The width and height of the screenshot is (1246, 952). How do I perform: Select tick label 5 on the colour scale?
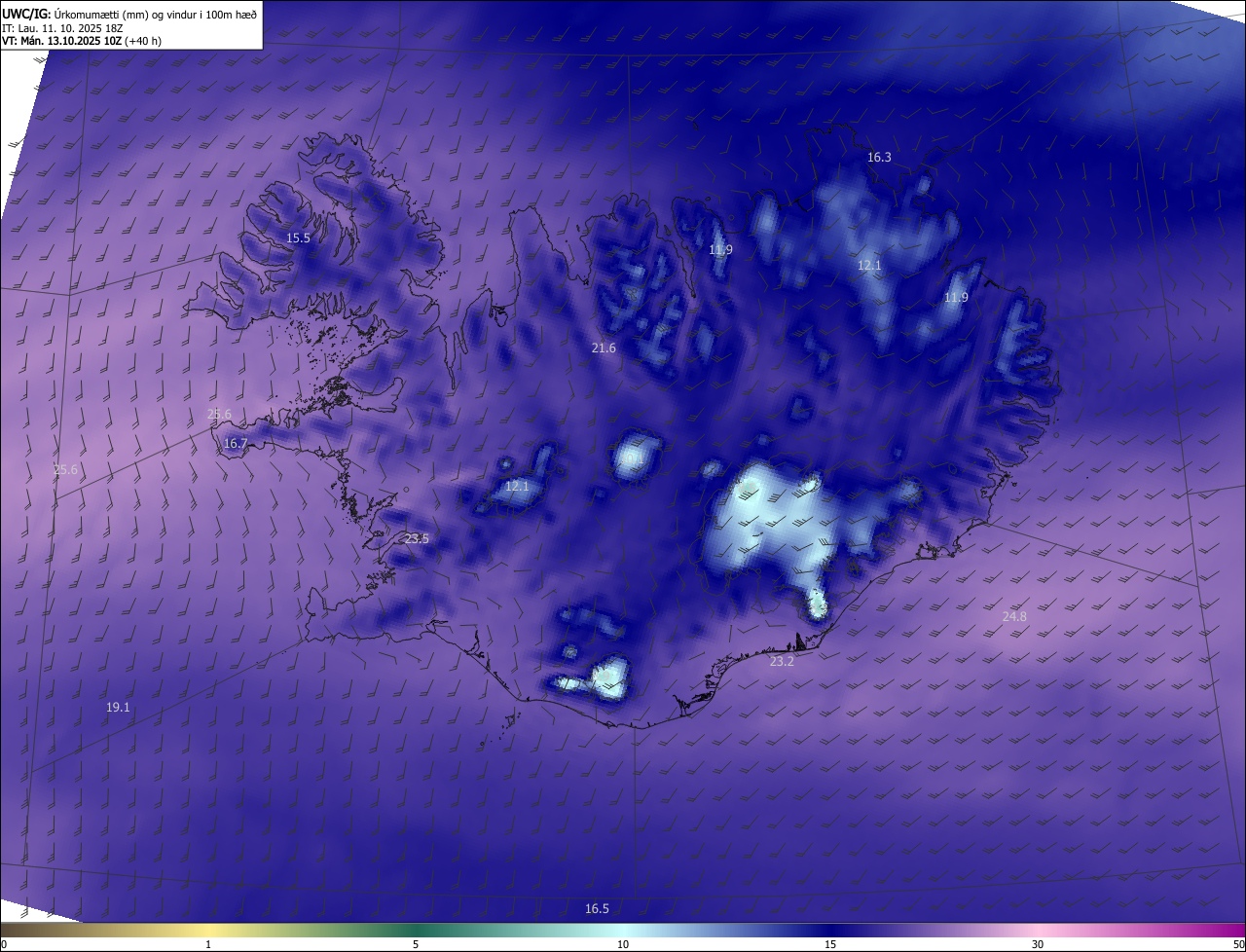coord(416,944)
